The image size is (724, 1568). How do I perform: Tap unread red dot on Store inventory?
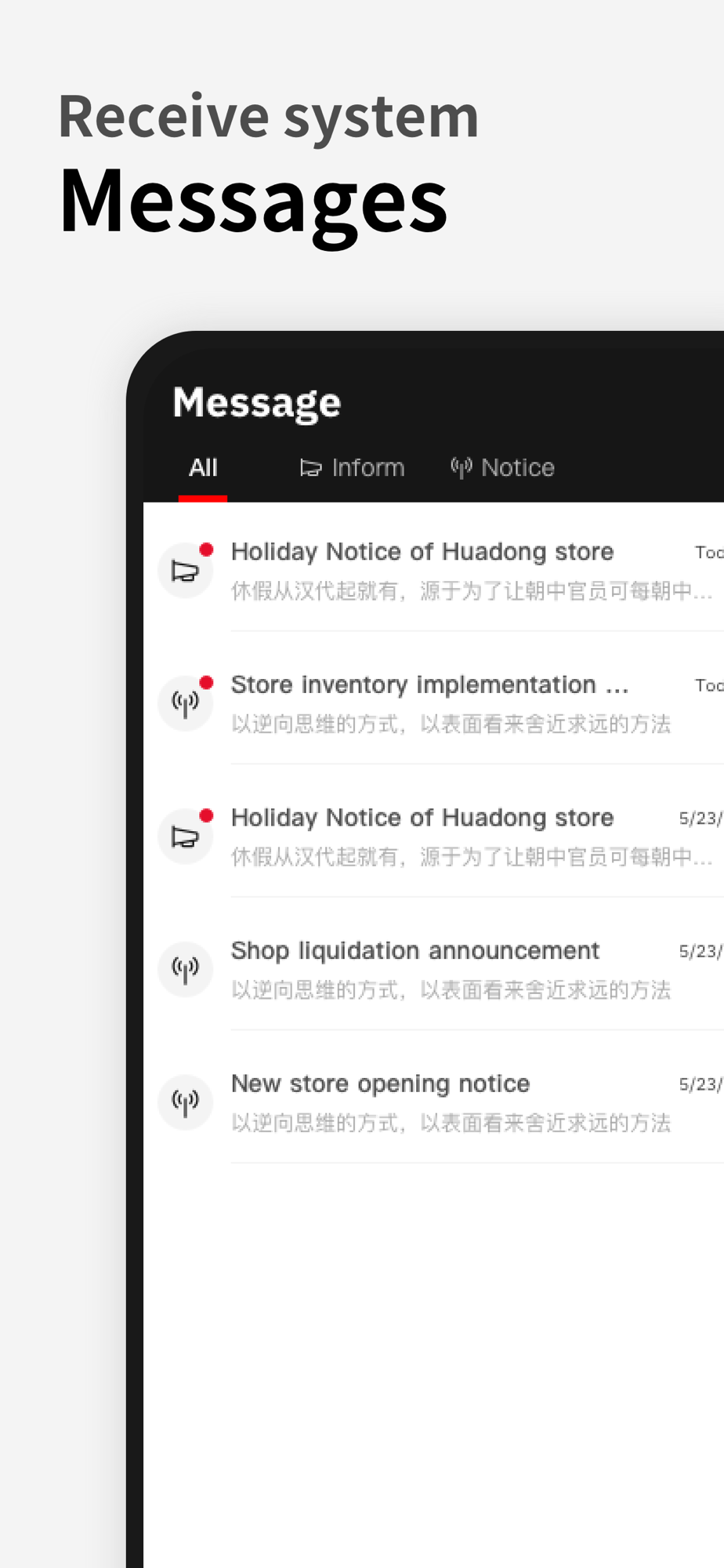207,683
